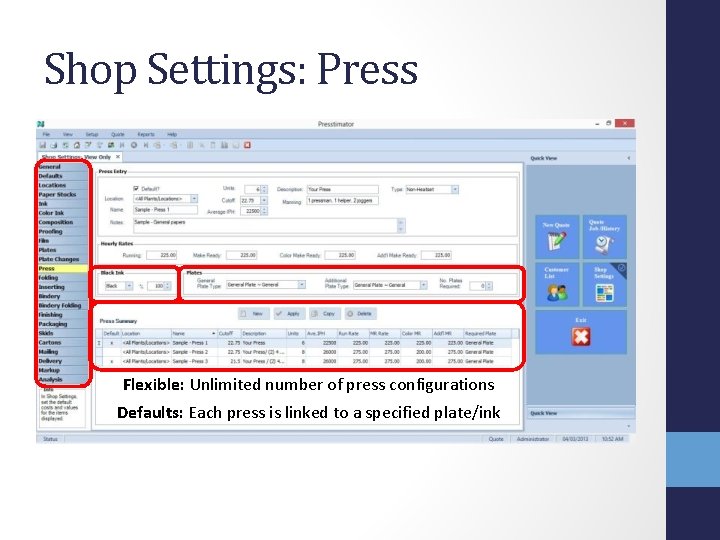720x540 pixels.
Task: Select the 'Sample - Press 2' row
Action: click(305, 352)
